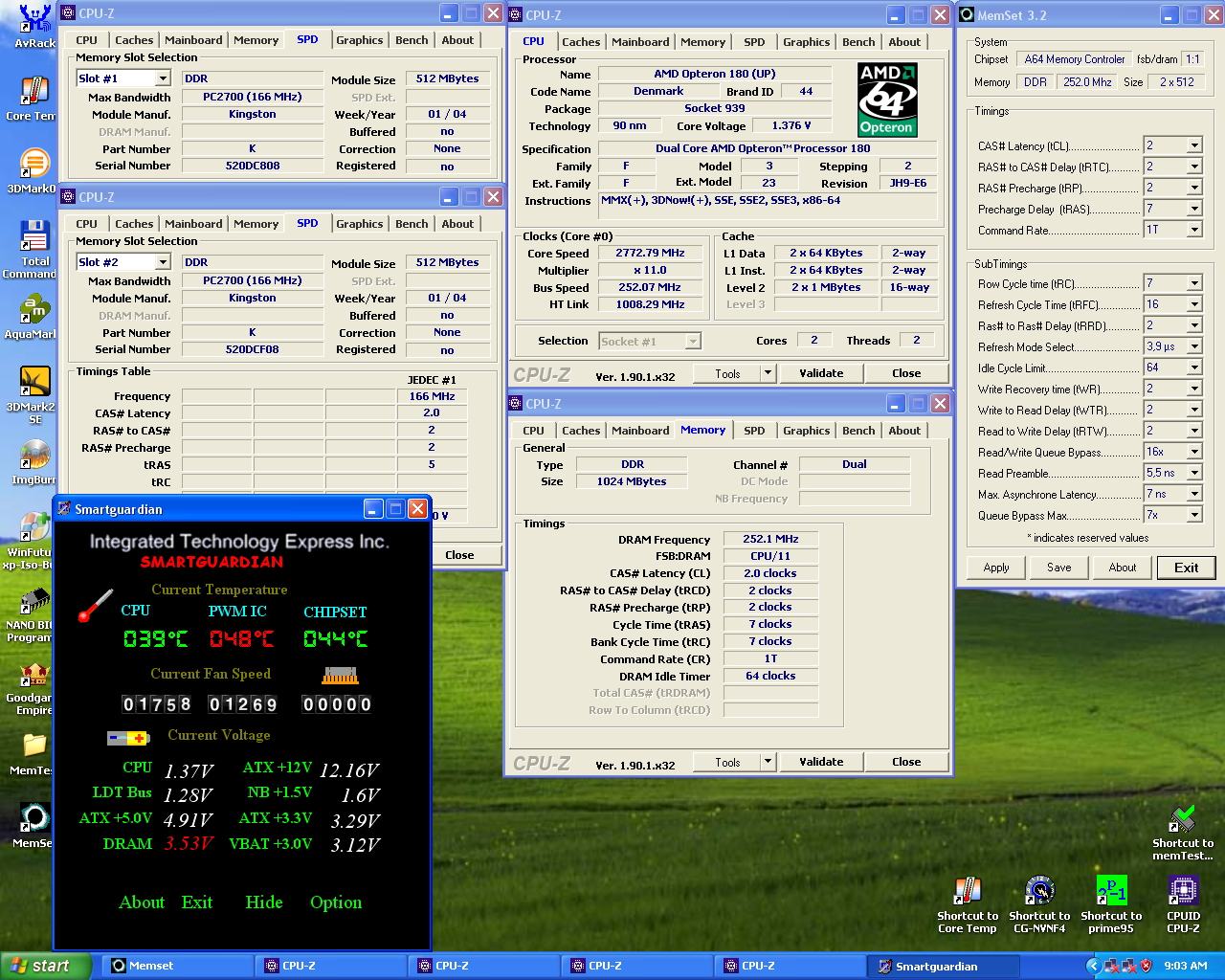This screenshot has width=1225, height=980.
Task: Open Bench tab in Slot #2 window
Action: [x=412, y=224]
